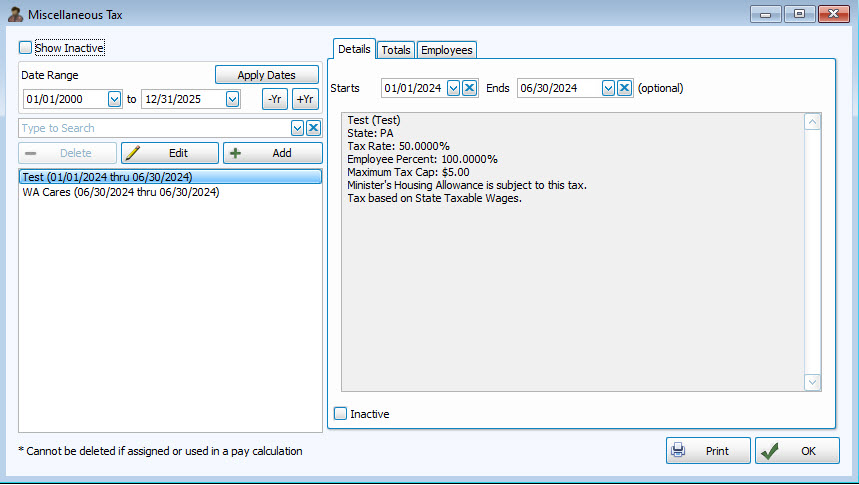Click the Tax Rate: 50.0000% line
The height and width of the screenshot is (485, 859).
click(x=398, y=146)
